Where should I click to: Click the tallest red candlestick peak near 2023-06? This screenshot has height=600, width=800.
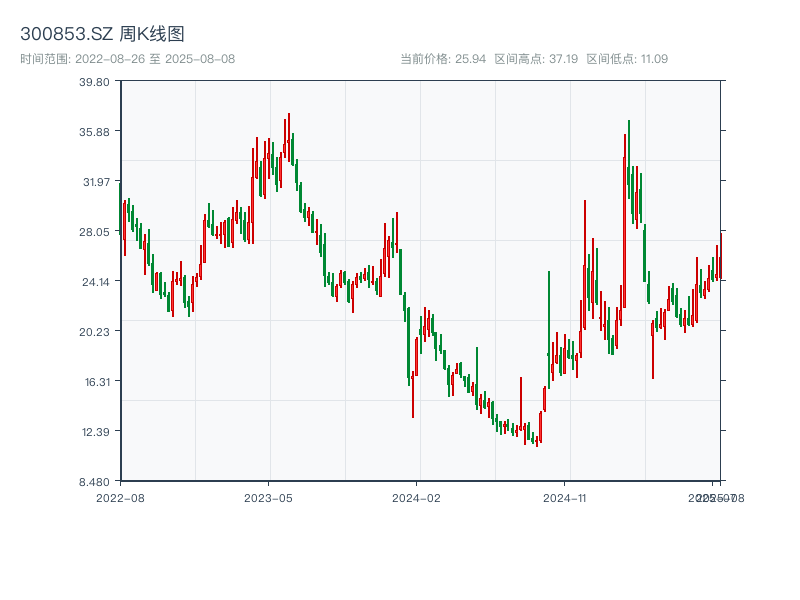coord(289,138)
